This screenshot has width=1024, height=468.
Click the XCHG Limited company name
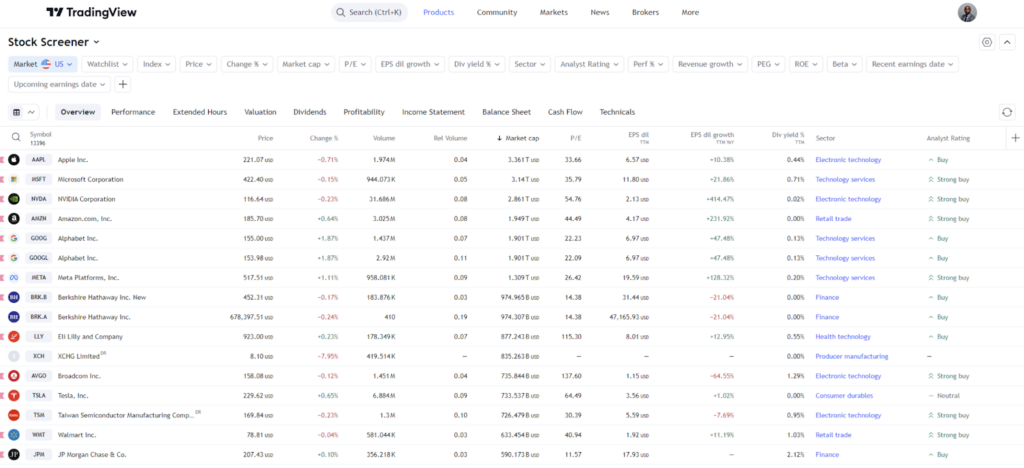[78, 356]
